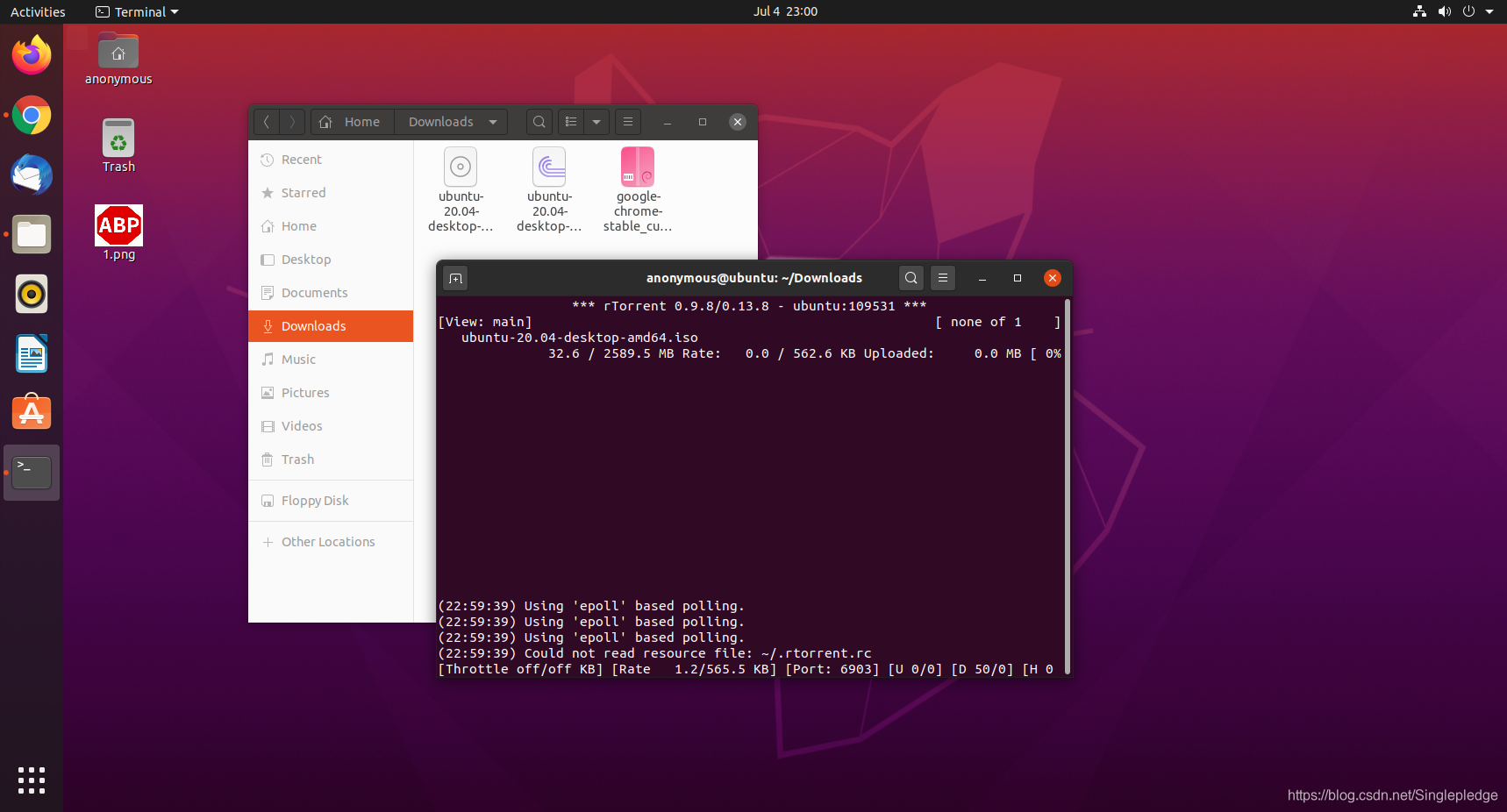Image resolution: width=1507 pixels, height=812 pixels.
Task: Select 1.png ABP file on desktop
Action: pos(118,233)
